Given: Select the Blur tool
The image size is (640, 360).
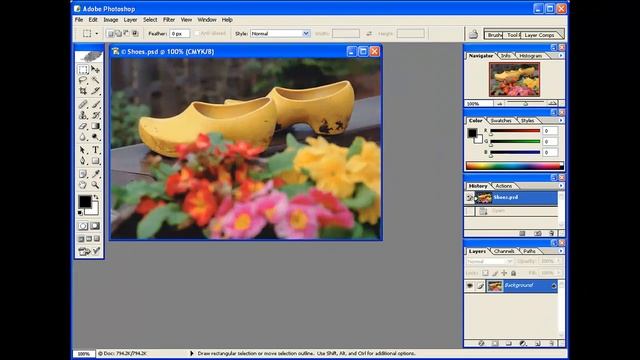Looking at the screenshot, I should coord(83,137).
